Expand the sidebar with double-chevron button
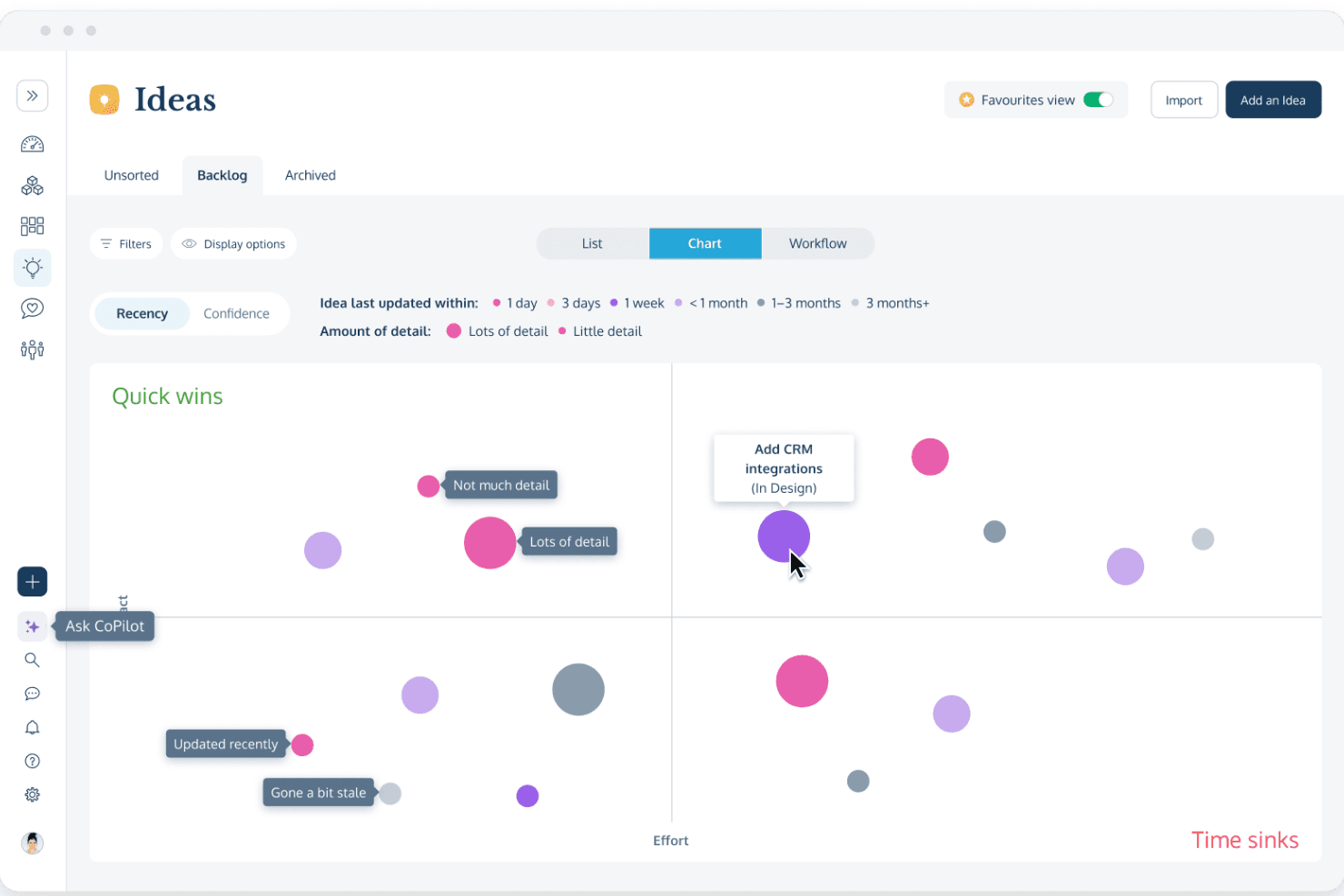Screen dimensions: 1344x896 (32, 95)
